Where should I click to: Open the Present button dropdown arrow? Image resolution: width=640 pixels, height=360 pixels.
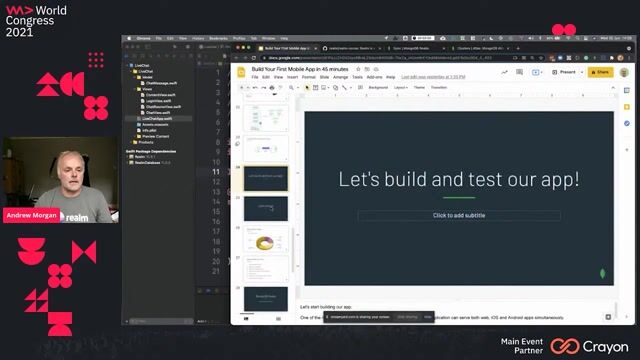click(x=582, y=72)
